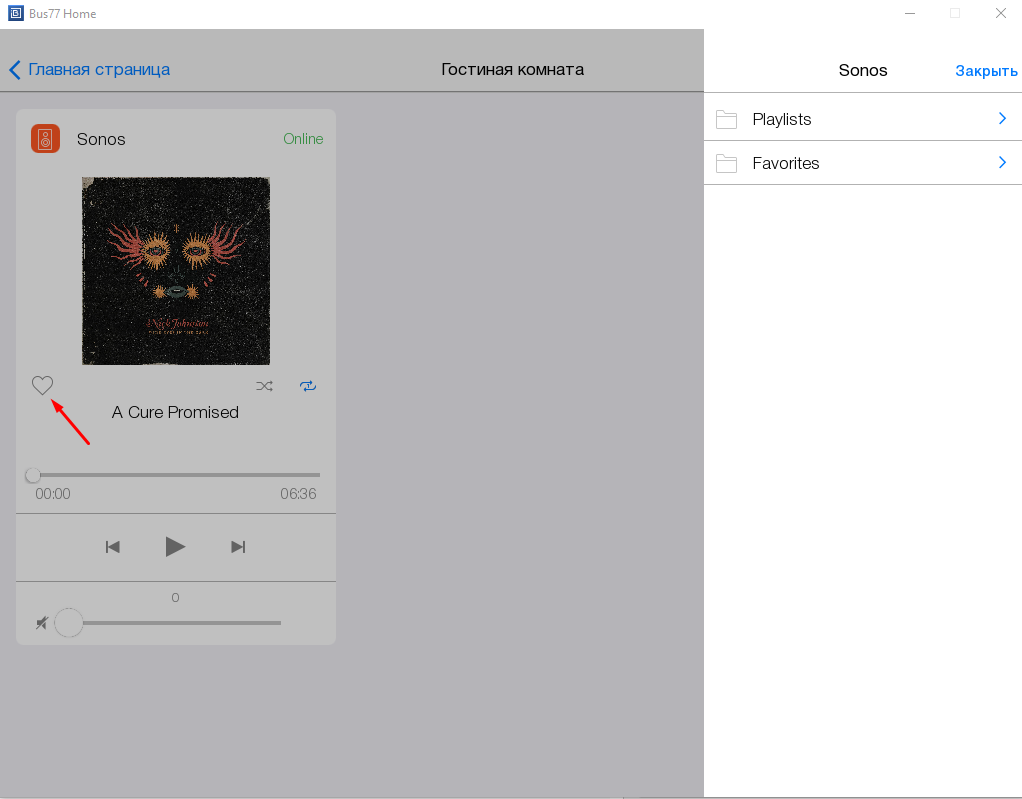Click the Bus77 Home app icon
The image size is (1022, 799).
[x=15, y=14]
